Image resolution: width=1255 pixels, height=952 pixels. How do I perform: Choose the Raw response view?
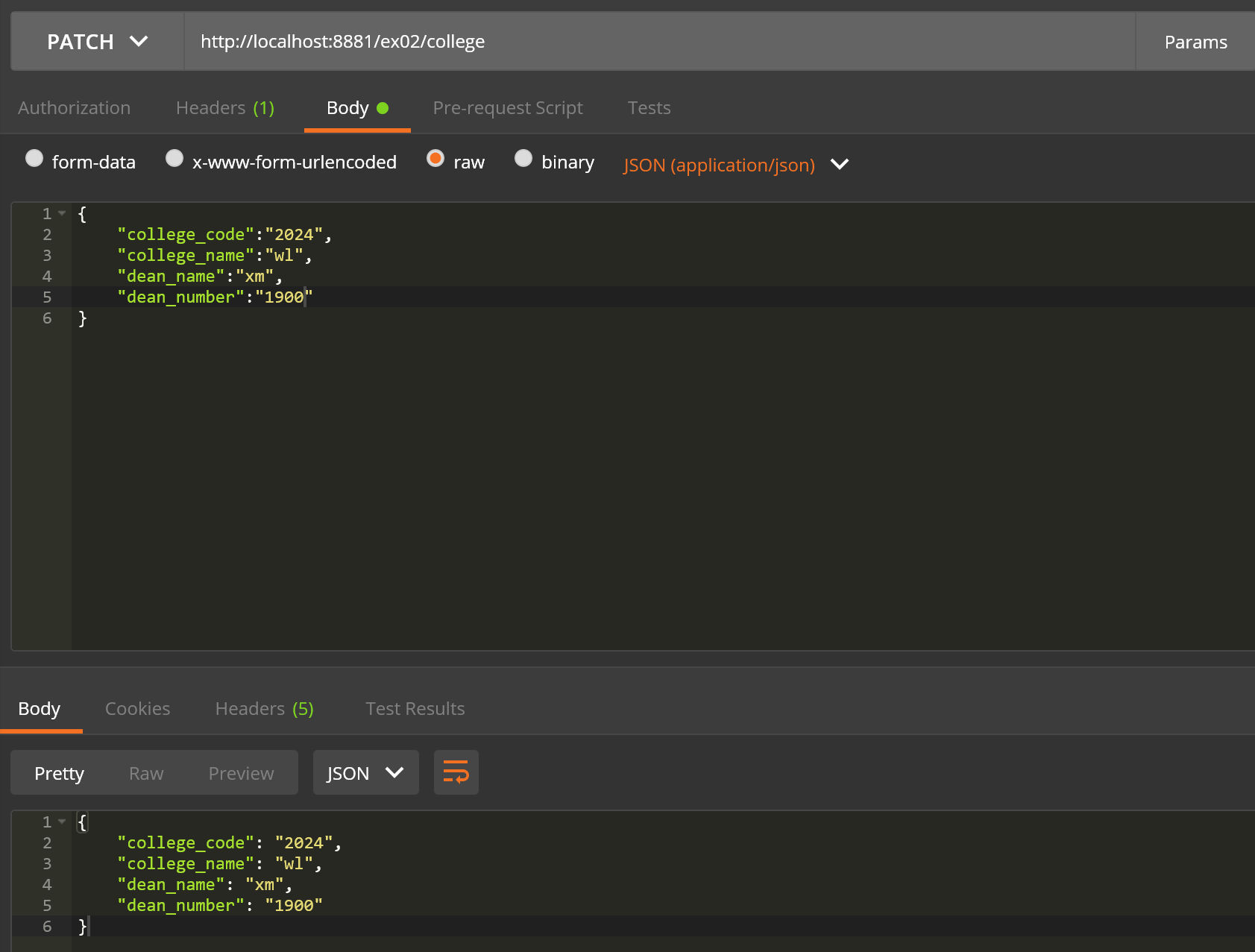coord(146,773)
